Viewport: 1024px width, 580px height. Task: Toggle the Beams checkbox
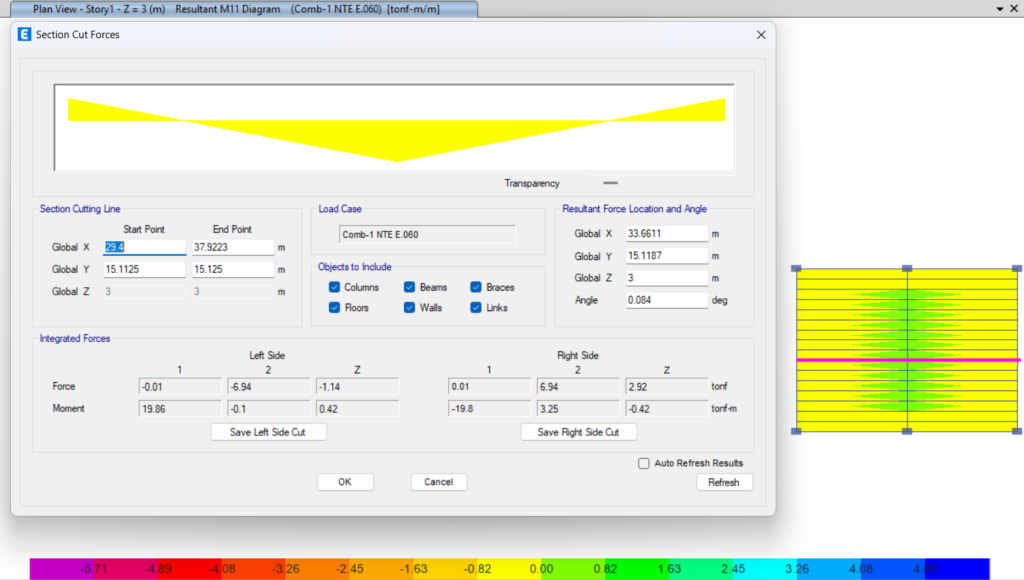pos(410,288)
